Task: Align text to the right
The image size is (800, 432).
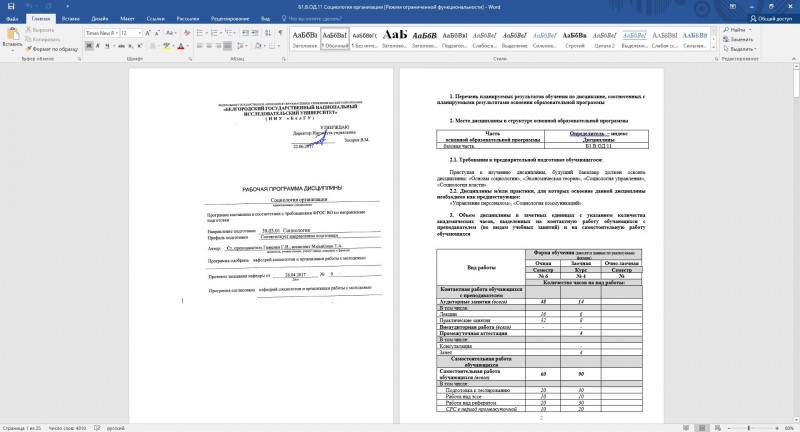Action: (218, 46)
